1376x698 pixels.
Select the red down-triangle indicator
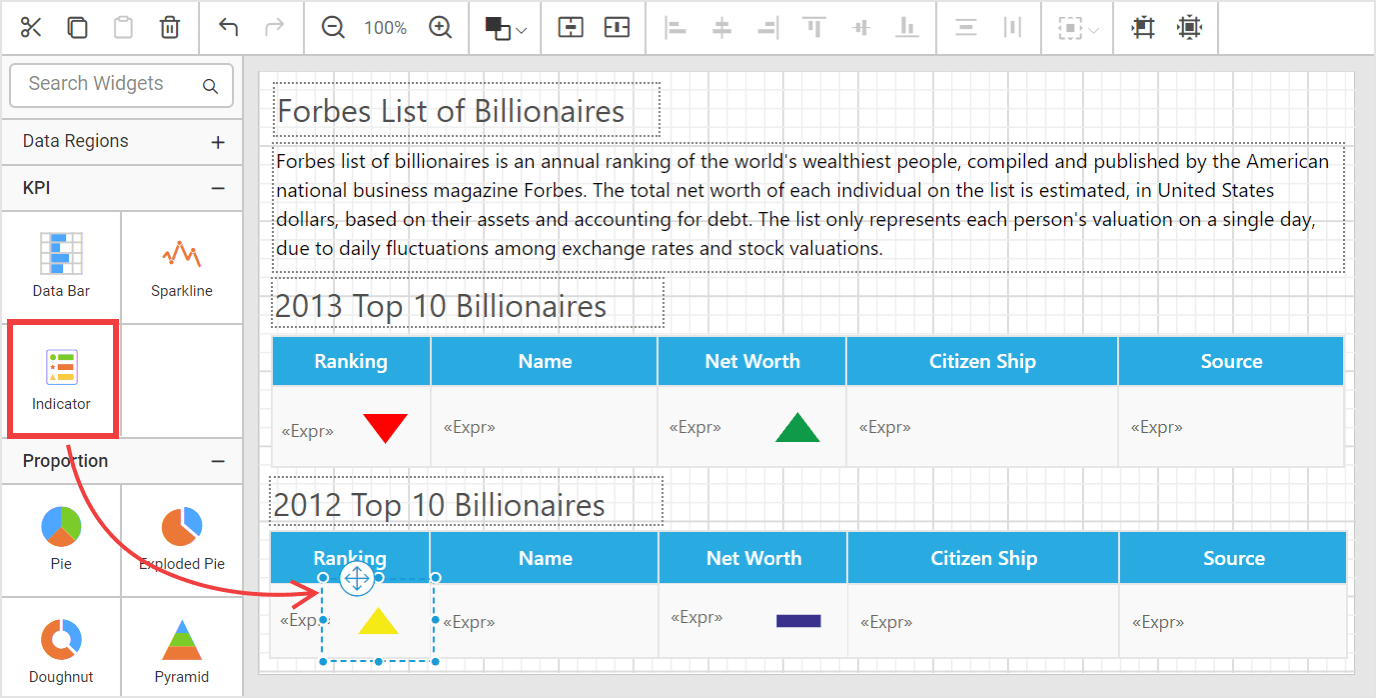(x=385, y=428)
